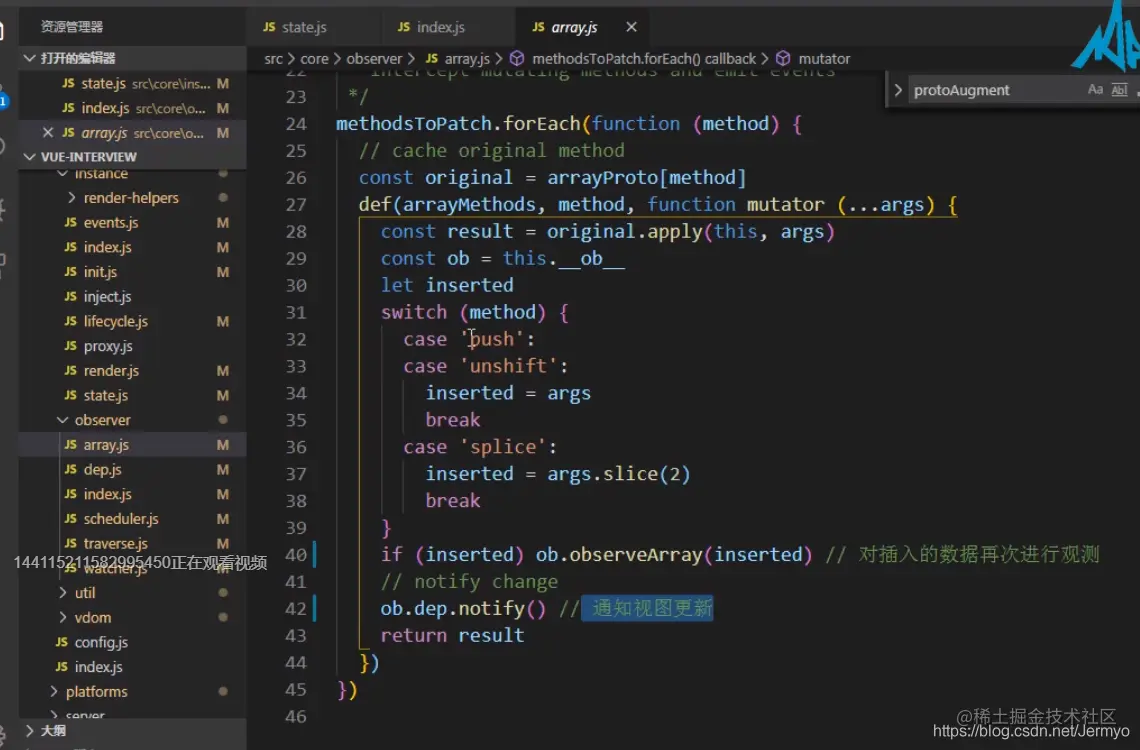Click JS icon of events.js in explorer
This screenshot has width=1140, height=750.
pos(71,222)
